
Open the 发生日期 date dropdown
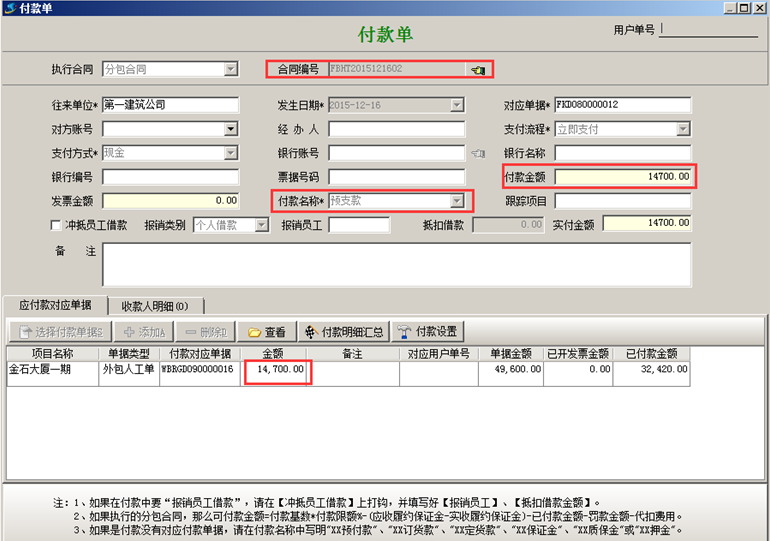456,105
